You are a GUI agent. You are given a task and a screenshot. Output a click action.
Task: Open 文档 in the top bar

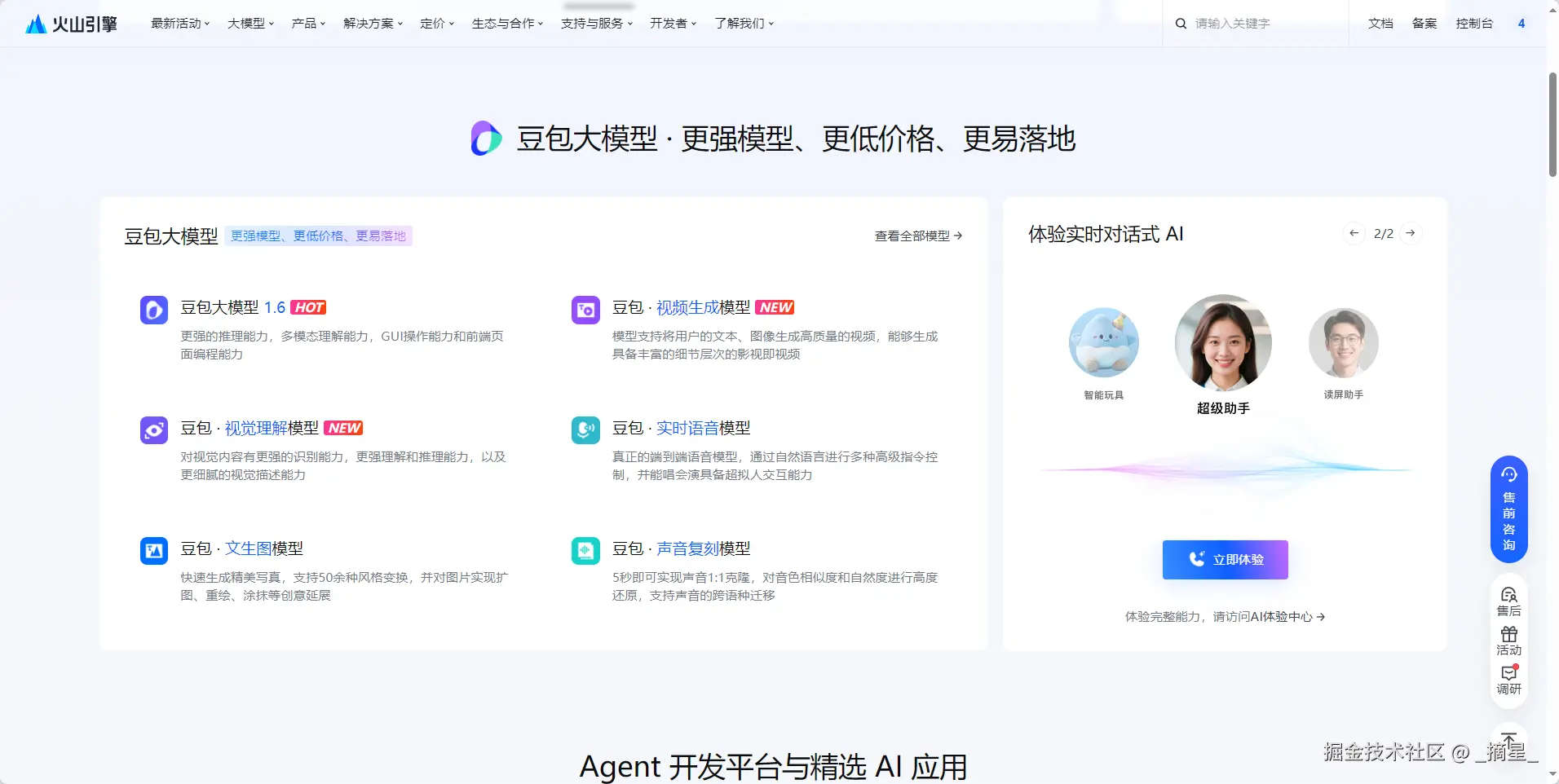[1380, 24]
